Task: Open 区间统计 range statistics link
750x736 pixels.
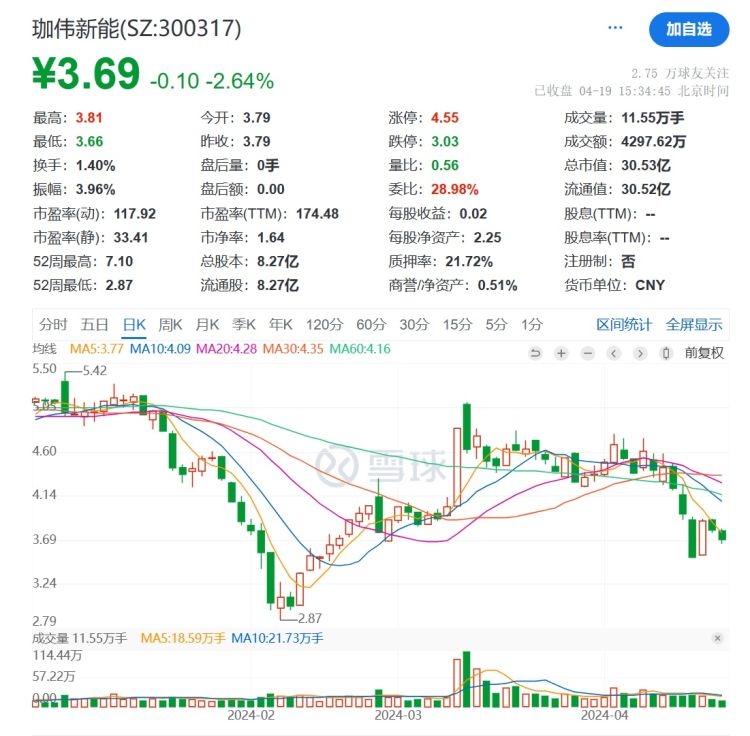Action: point(624,325)
